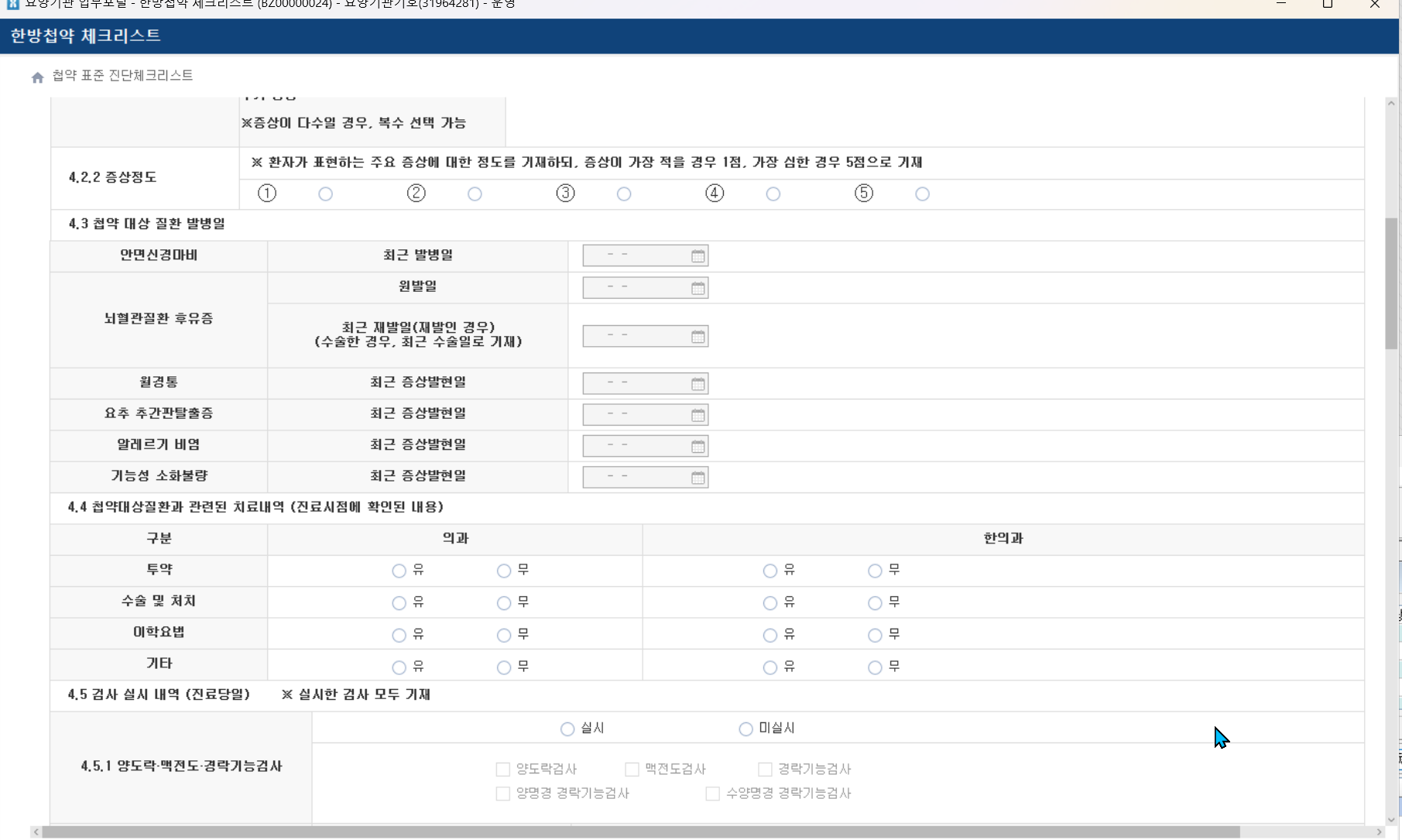This screenshot has height=840, width=1402.
Task: Select 유 for 한의과 기타
Action: coord(770,667)
